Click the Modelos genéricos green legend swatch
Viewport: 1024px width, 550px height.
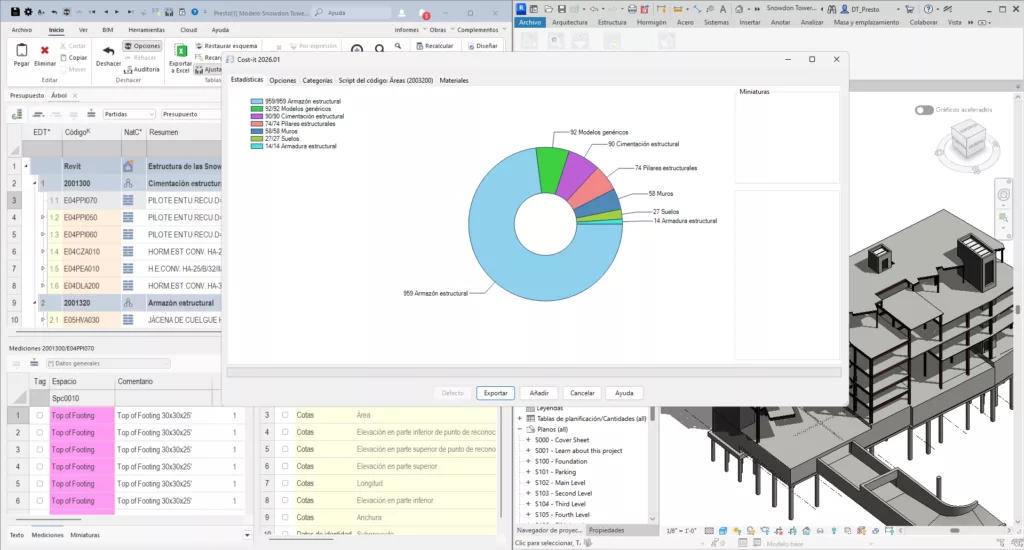[x=257, y=109]
